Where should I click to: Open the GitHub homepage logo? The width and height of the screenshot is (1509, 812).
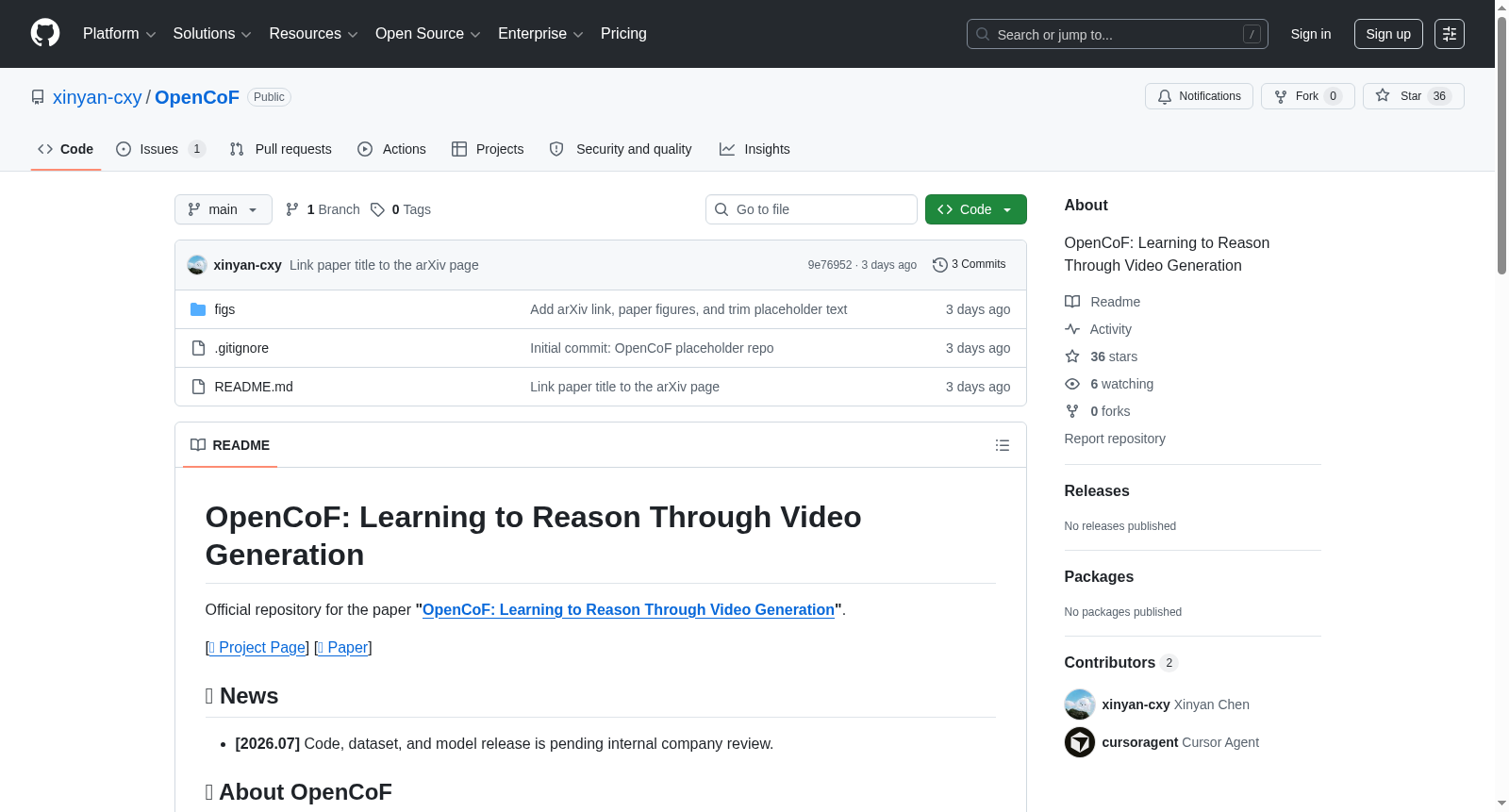coord(45,34)
